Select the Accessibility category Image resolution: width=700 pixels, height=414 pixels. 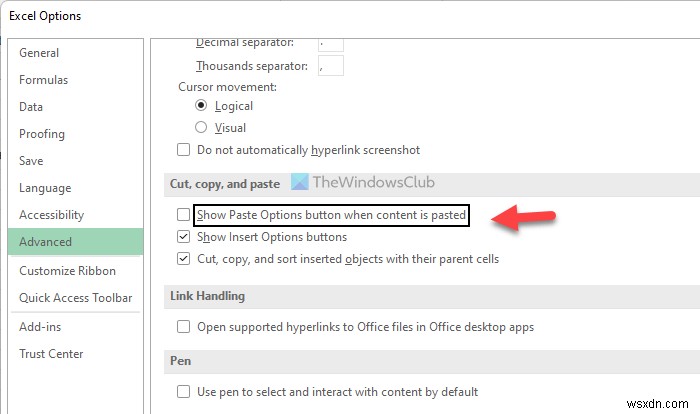click(x=49, y=215)
